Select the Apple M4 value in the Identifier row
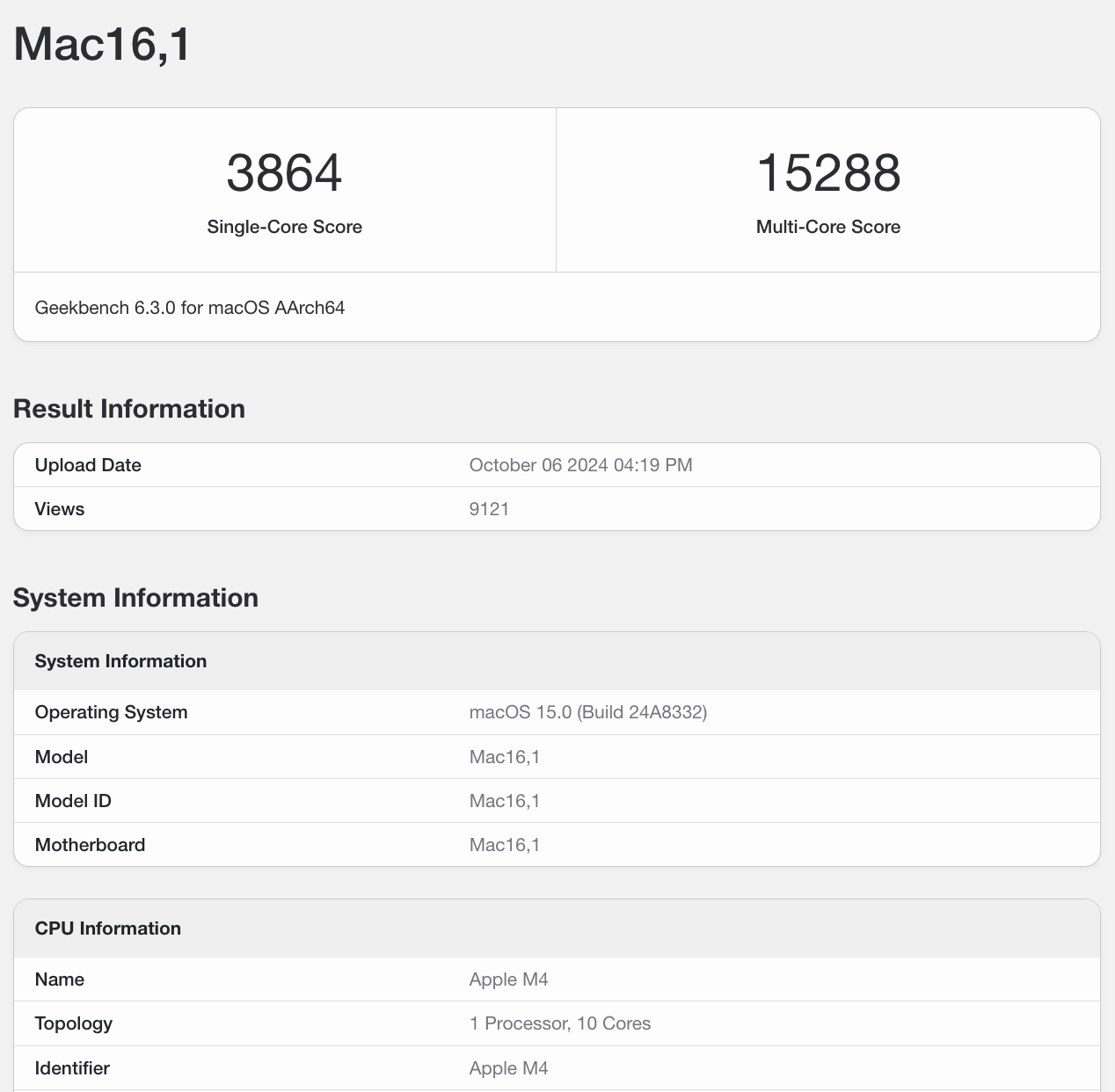The width and height of the screenshot is (1115, 1092). coord(509,1068)
